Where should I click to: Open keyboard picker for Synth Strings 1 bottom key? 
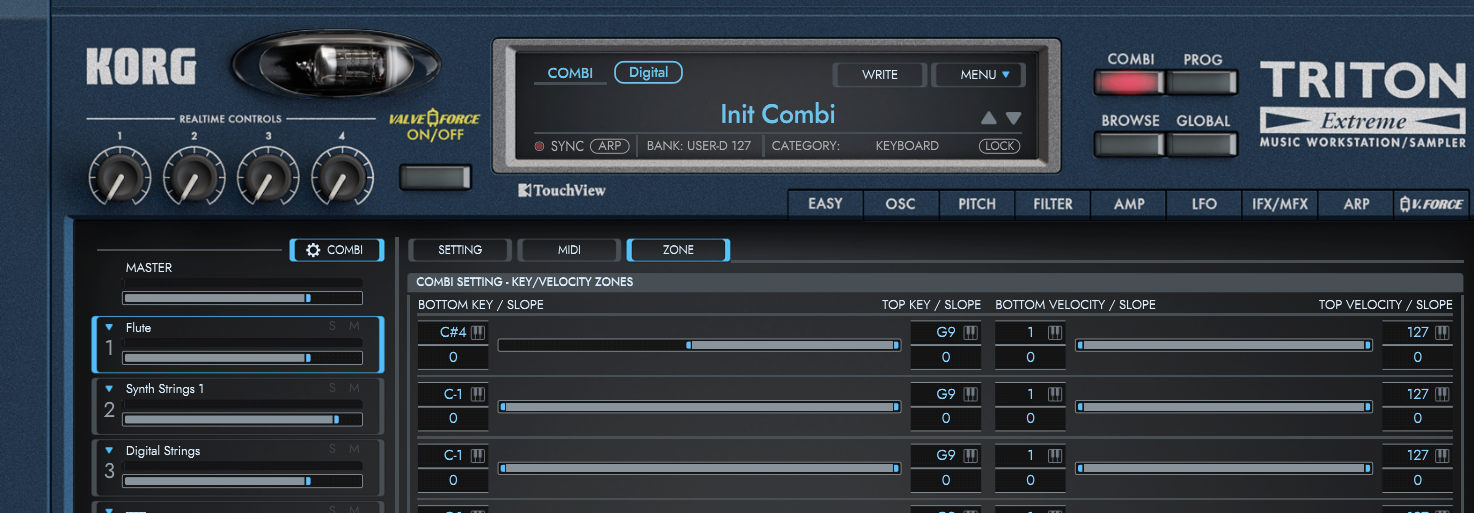point(478,394)
